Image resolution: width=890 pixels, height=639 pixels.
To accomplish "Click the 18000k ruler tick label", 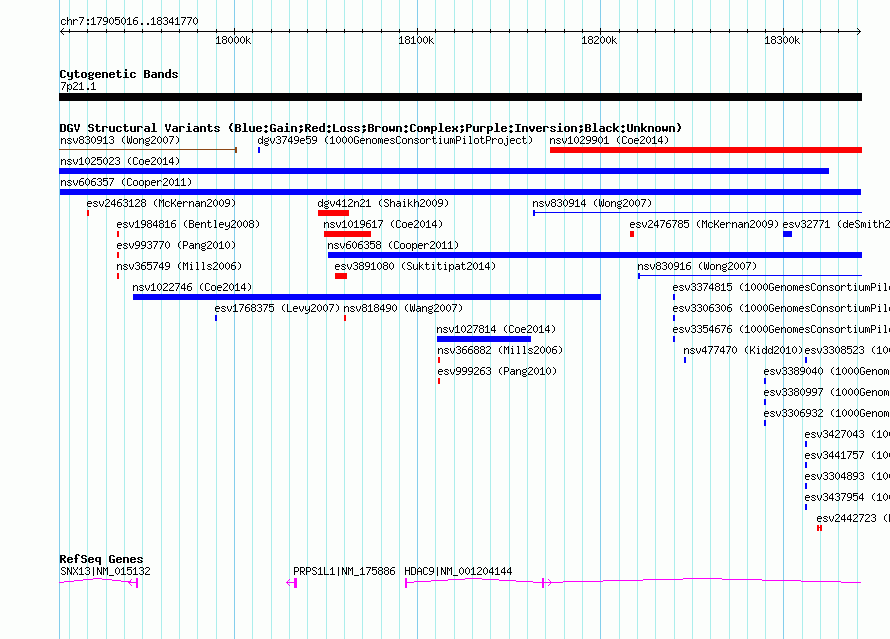I will click(233, 40).
